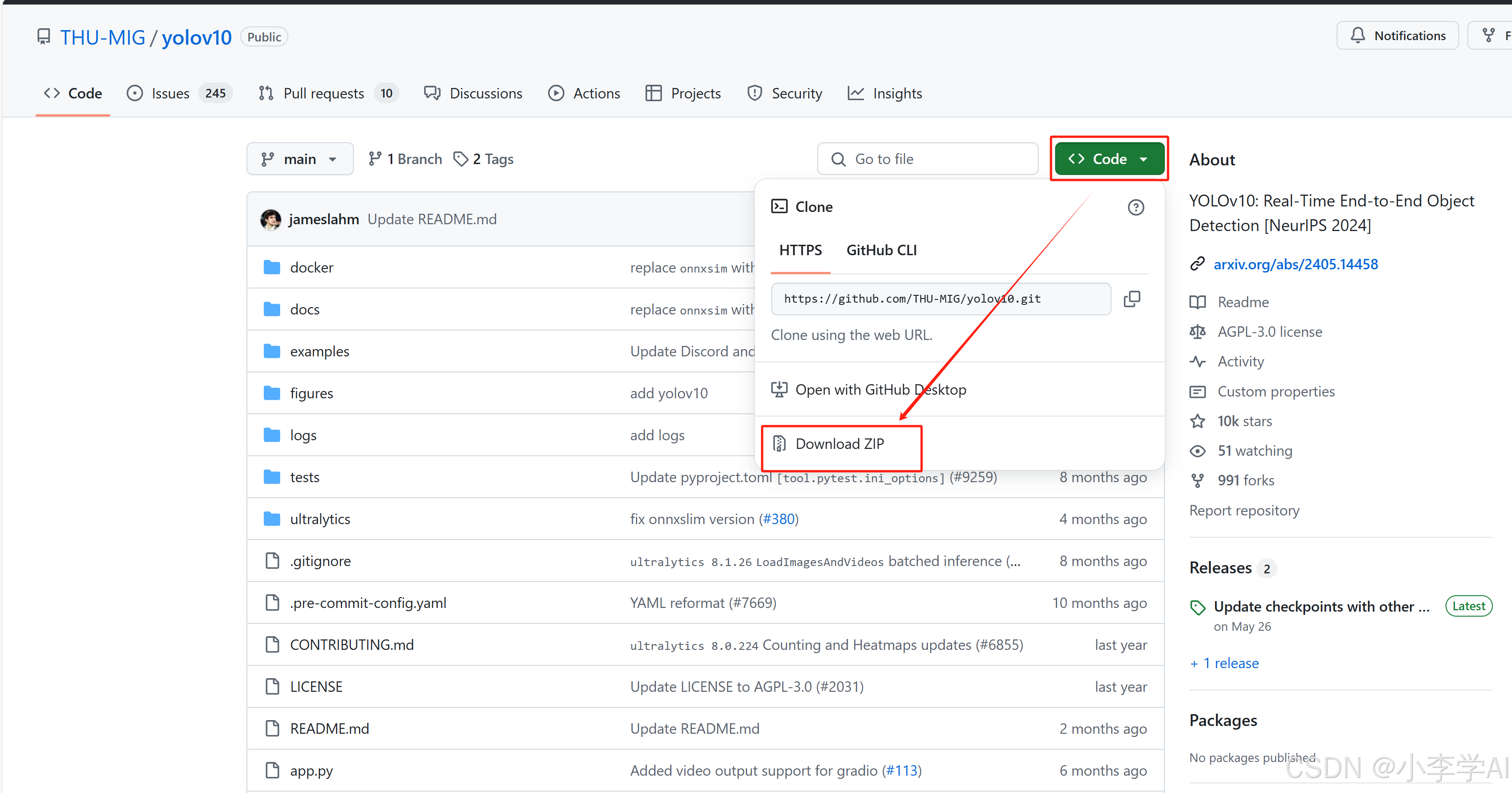Expand the main branch dropdown
The height and width of the screenshot is (793, 1512).
coord(300,159)
